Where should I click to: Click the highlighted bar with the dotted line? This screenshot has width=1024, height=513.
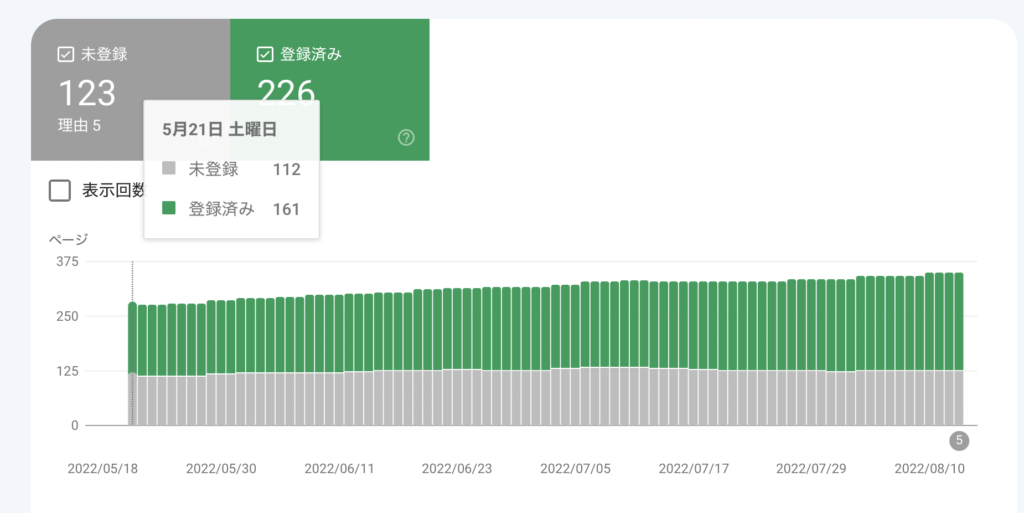tap(133, 364)
